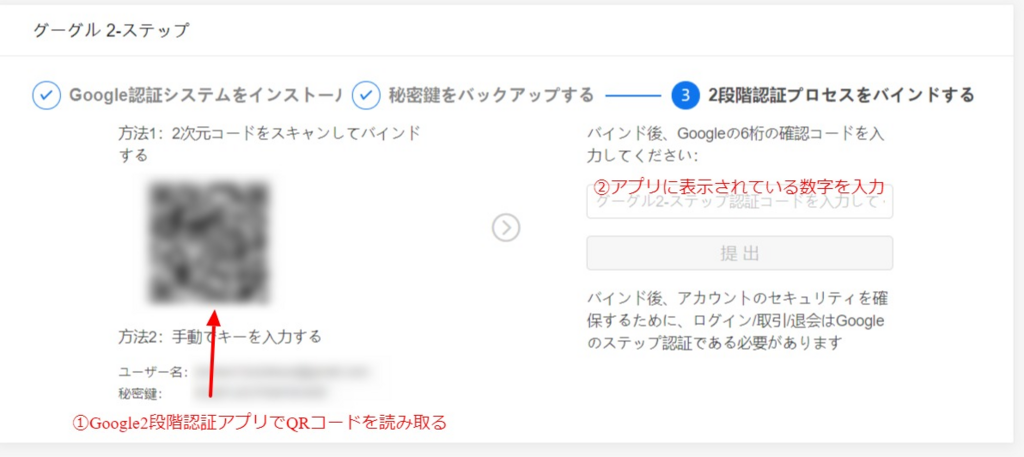Click the red ①Google2段階認証アプリ annotation text
This screenshot has height=457, width=1024.
click(x=258, y=423)
